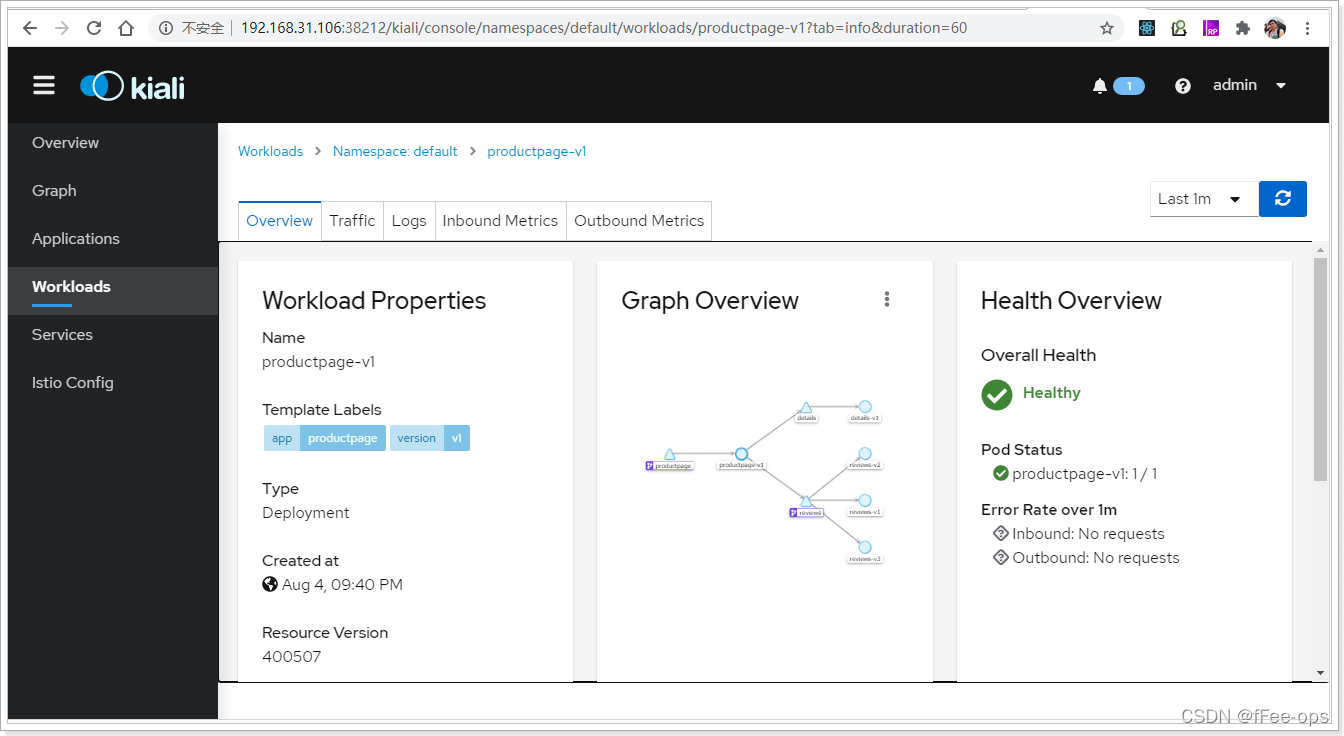Viewport: 1344px width, 736px height.
Task: Switch to the Logs tab
Action: 409,221
